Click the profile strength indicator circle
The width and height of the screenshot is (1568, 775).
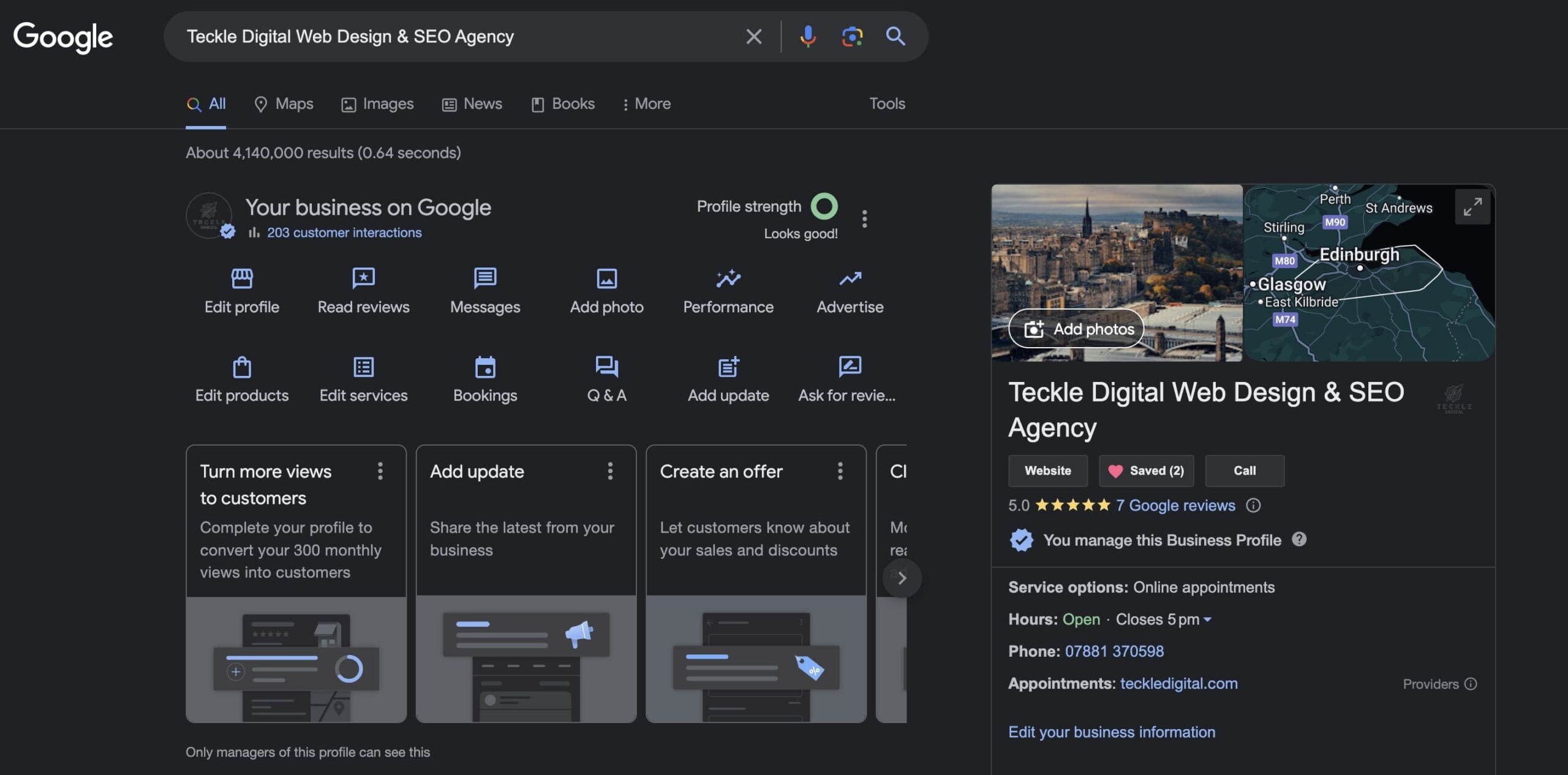(x=824, y=206)
